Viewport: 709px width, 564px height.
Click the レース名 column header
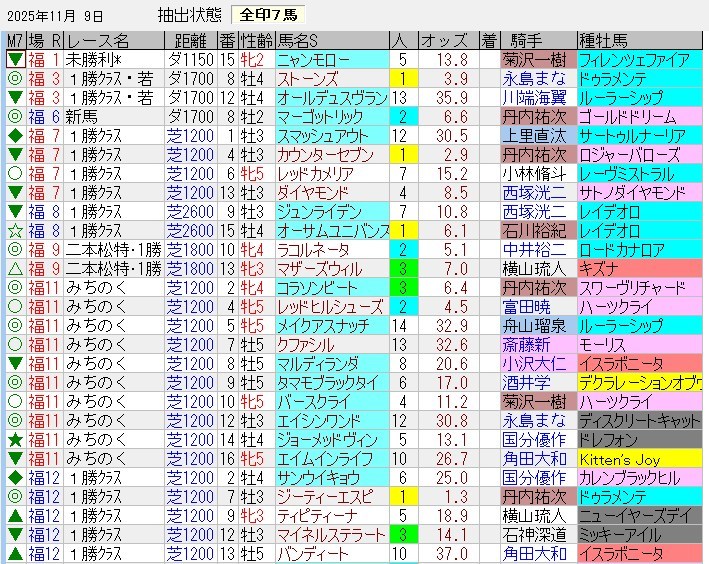114,41
